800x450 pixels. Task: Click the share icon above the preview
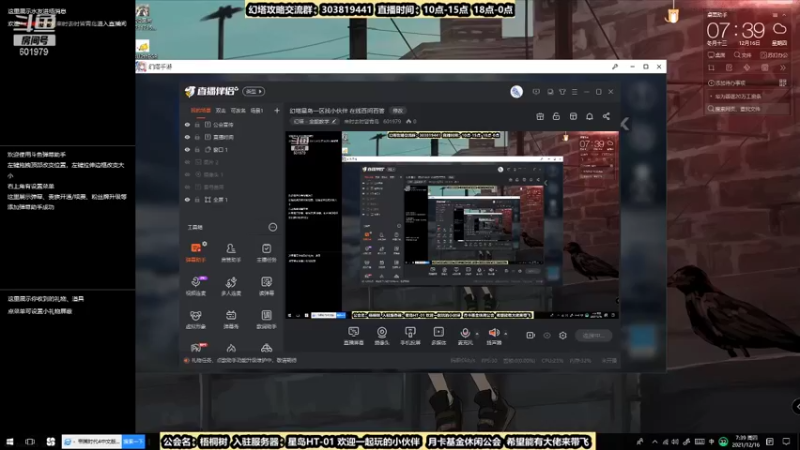click(606, 116)
